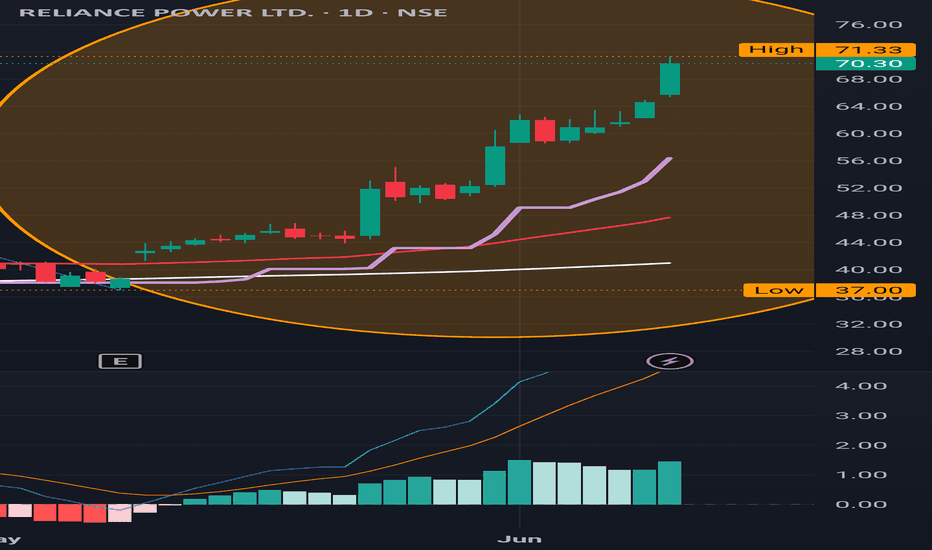932x550 pixels.
Task: Click the 4.00 indicator axis label
Action: pos(861,386)
